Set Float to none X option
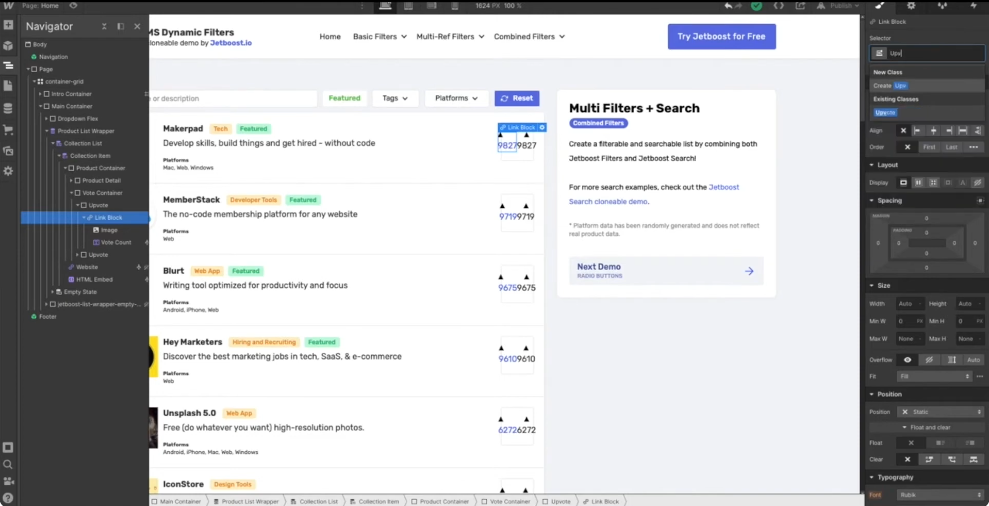 tap(911, 443)
